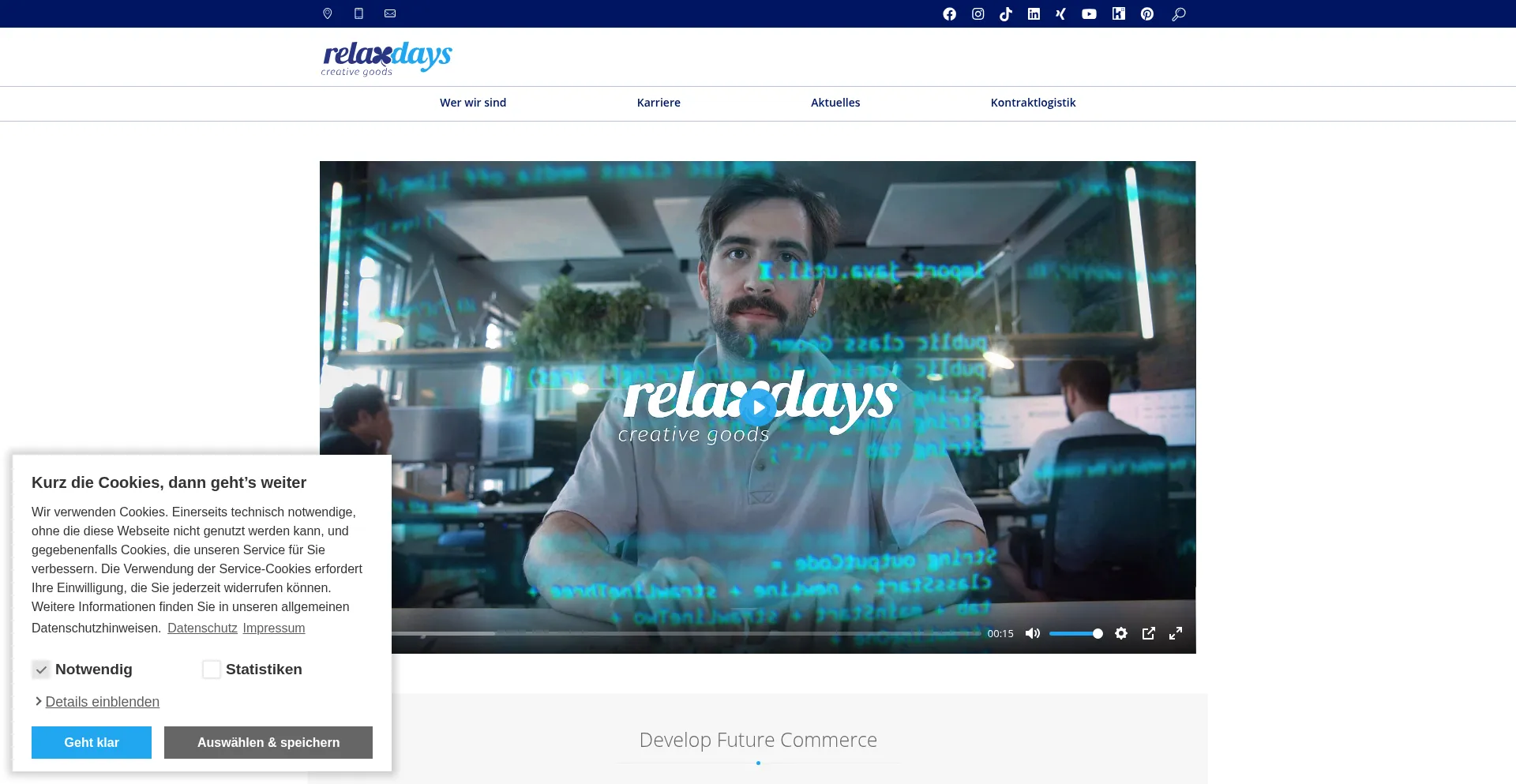The height and width of the screenshot is (784, 1516).
Task: Play the video with center play button
Action: tap(758, 407)
